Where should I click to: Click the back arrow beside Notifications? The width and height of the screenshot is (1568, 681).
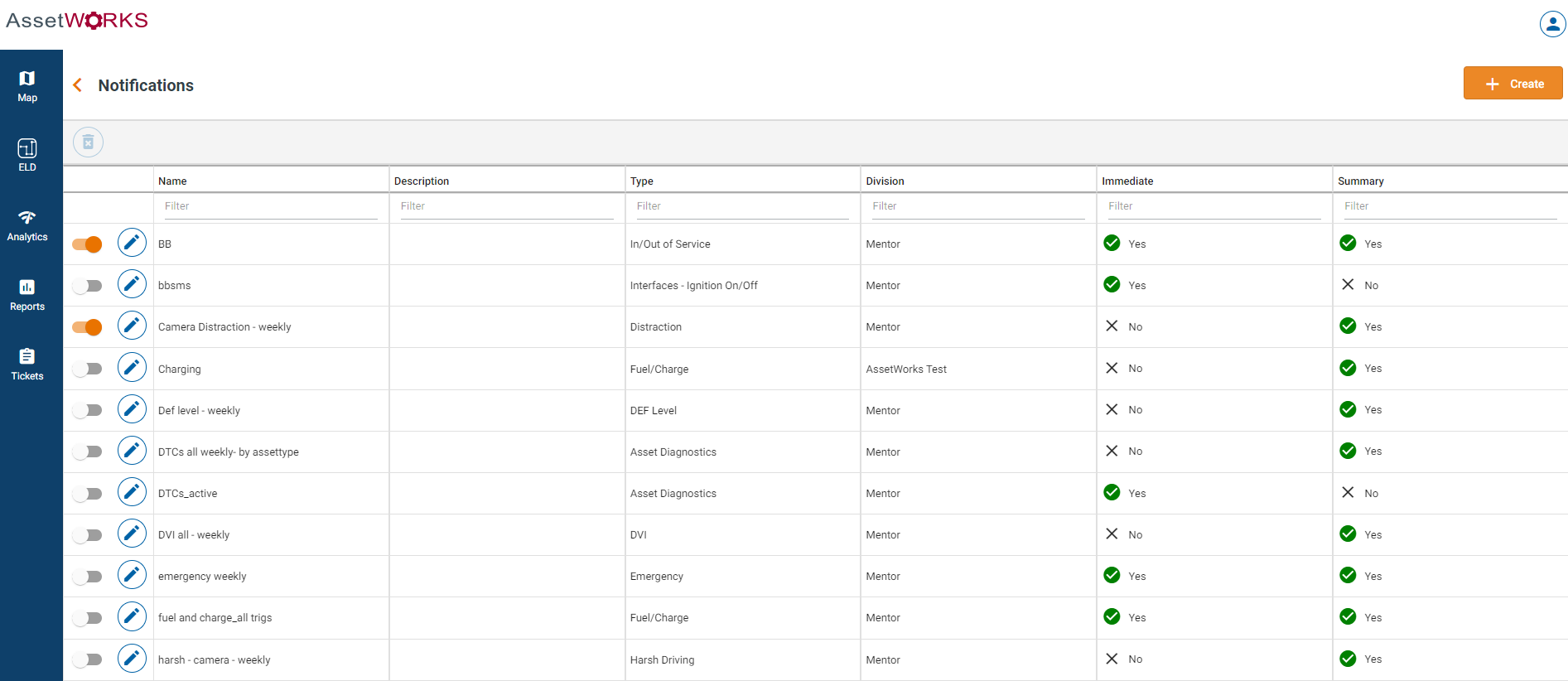tap(78, 85)
